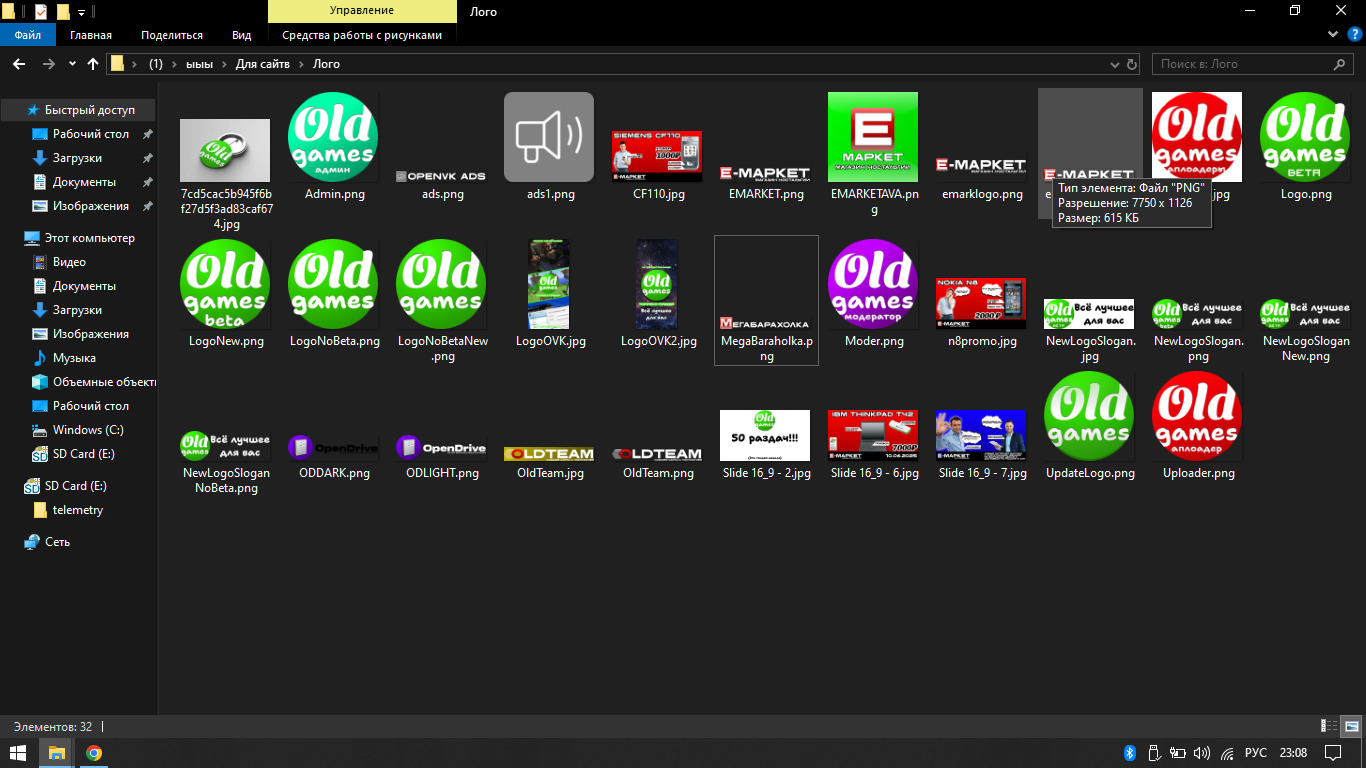The image size is (1366, 768).
Task: Open the calendar from the 23:08 clock
Action: (x=1293, y=753)
